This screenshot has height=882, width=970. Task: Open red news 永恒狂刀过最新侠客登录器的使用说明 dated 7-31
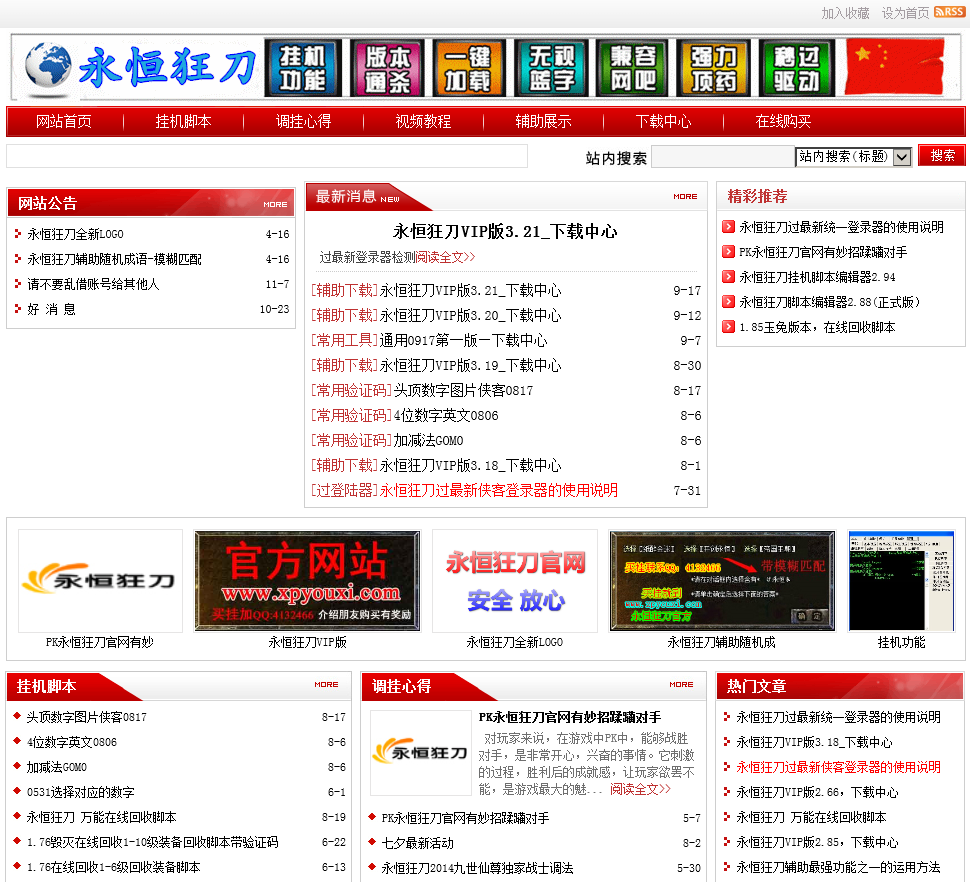(499, 490)
